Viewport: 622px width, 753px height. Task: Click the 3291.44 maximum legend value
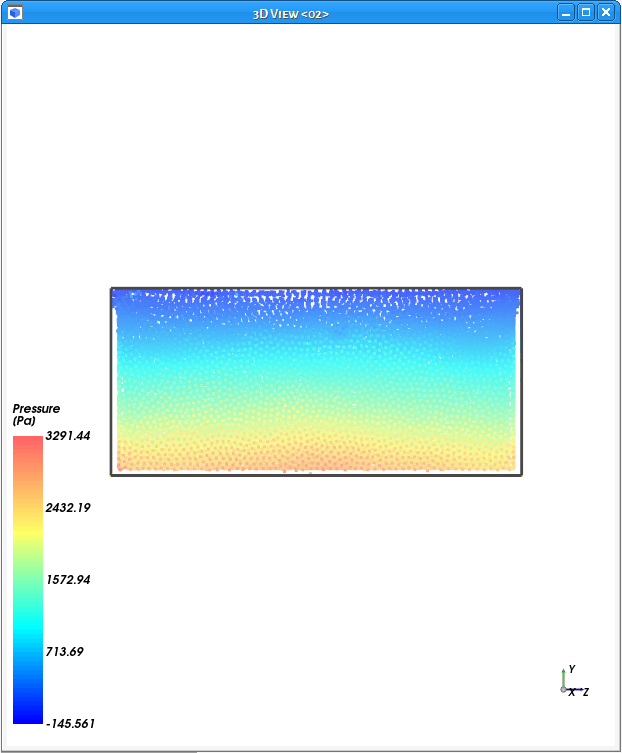point(68,436)
